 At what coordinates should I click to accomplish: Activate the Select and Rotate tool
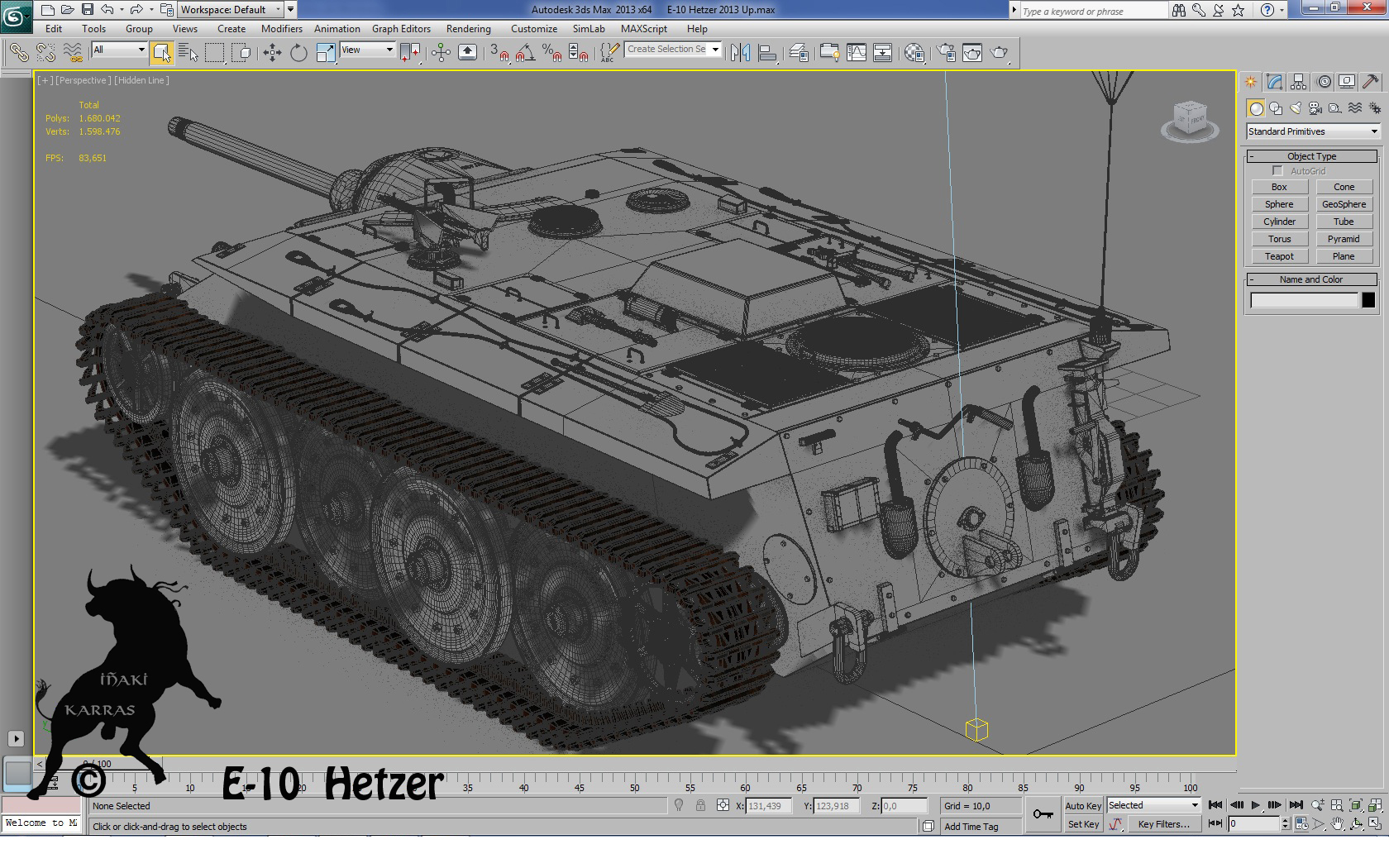point(298,52)
